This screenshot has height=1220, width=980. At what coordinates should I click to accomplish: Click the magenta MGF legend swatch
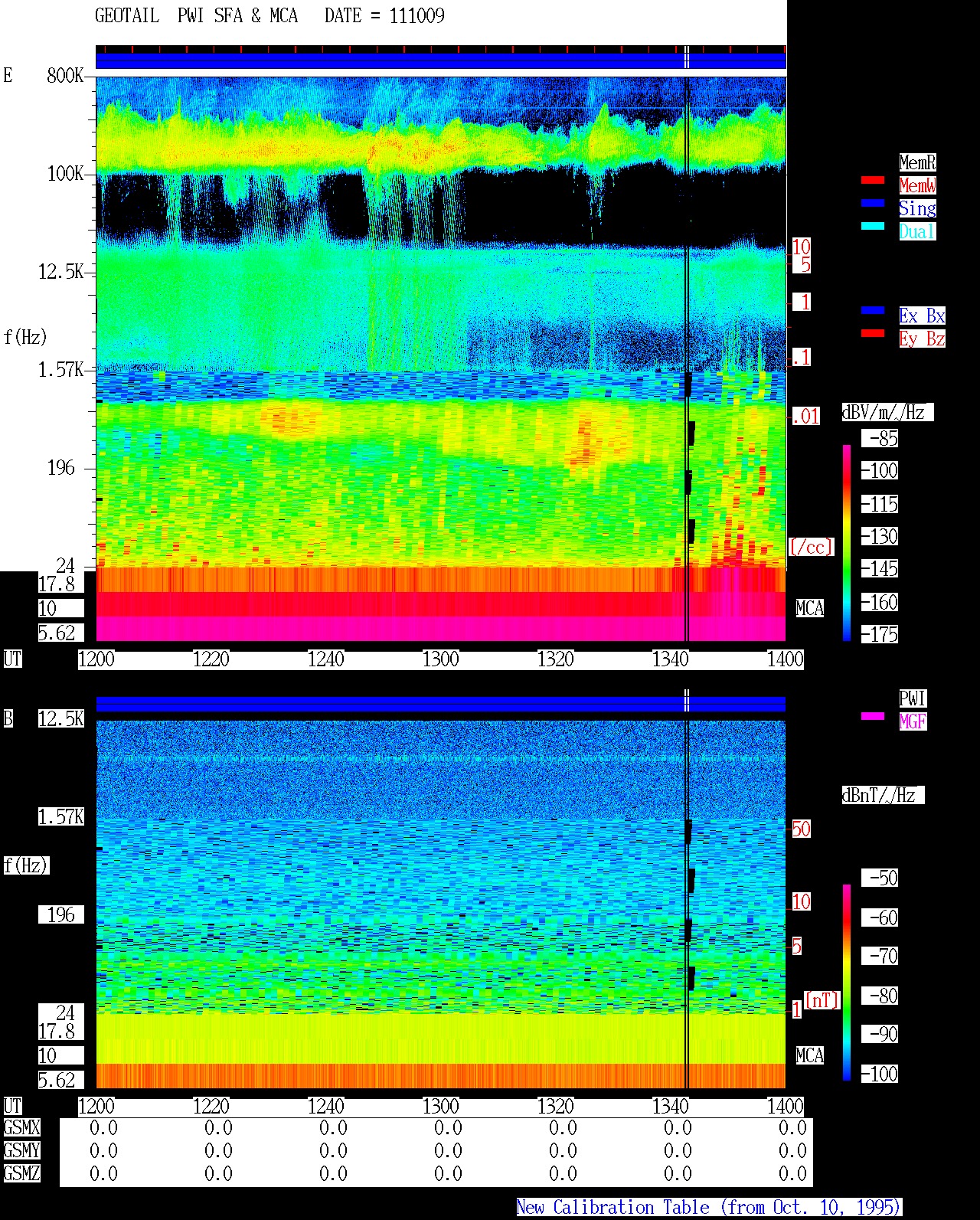click(873, 716)
